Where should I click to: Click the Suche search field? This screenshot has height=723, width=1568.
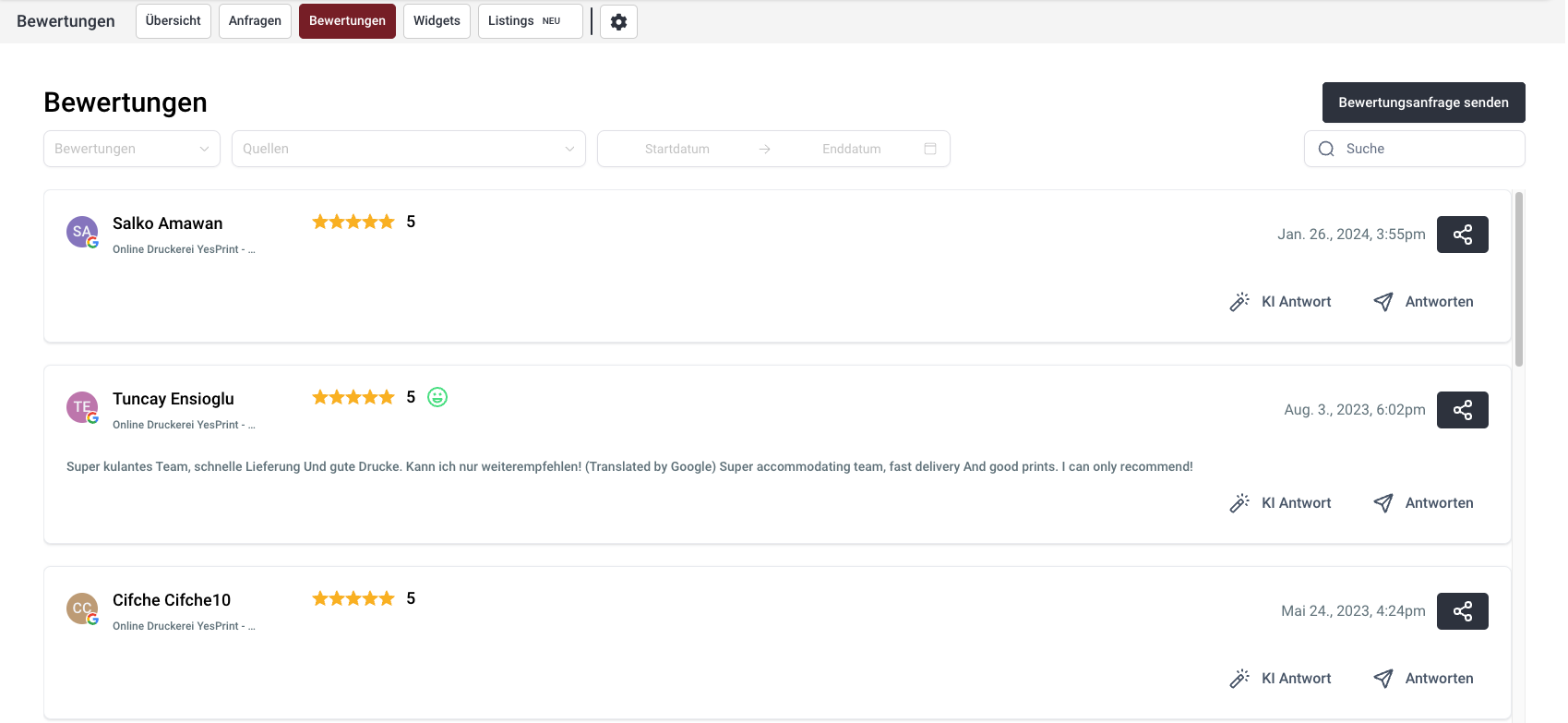pyautogui.click(x=1414, y=149)
